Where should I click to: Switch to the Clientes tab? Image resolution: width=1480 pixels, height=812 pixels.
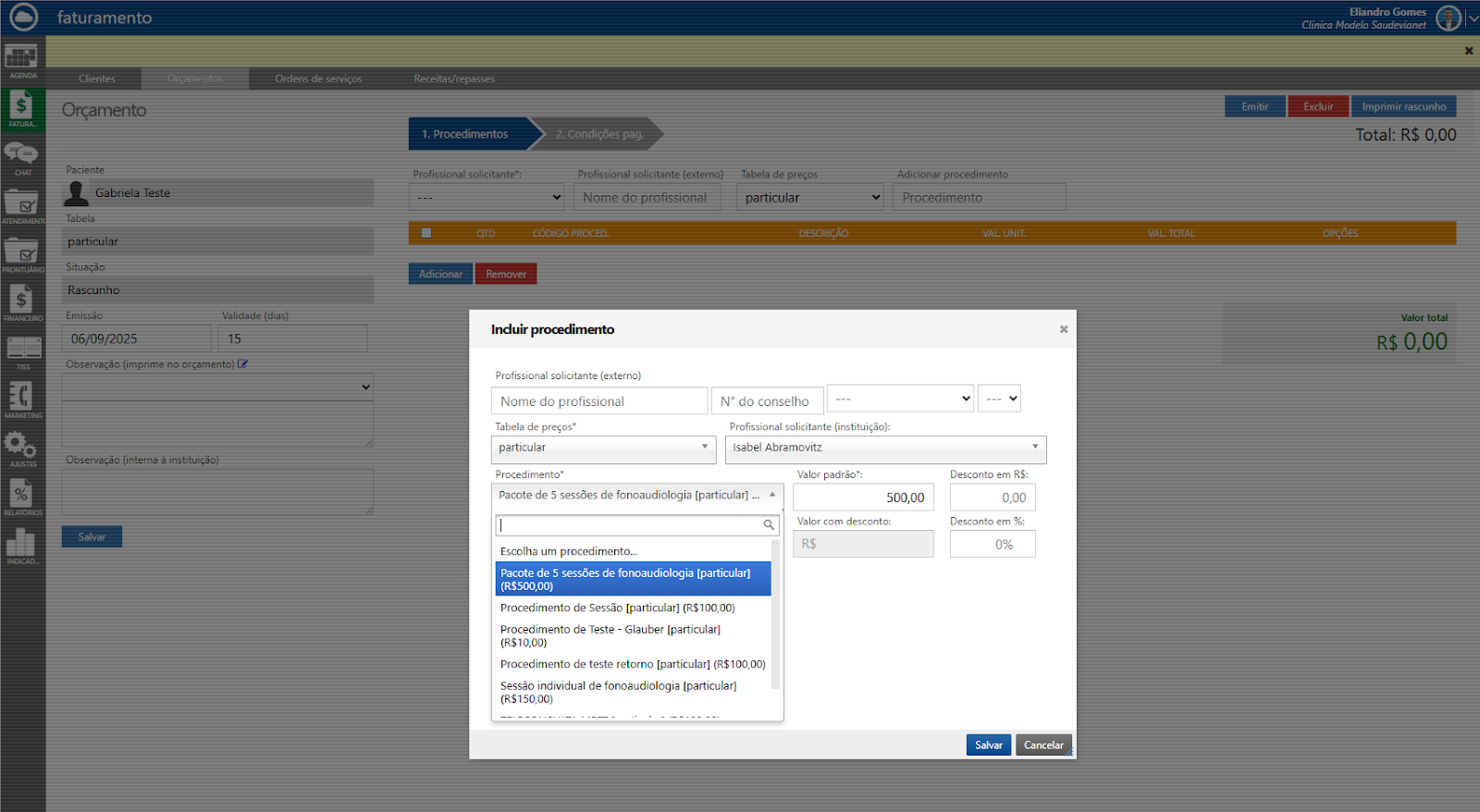(x=97, y=79)
